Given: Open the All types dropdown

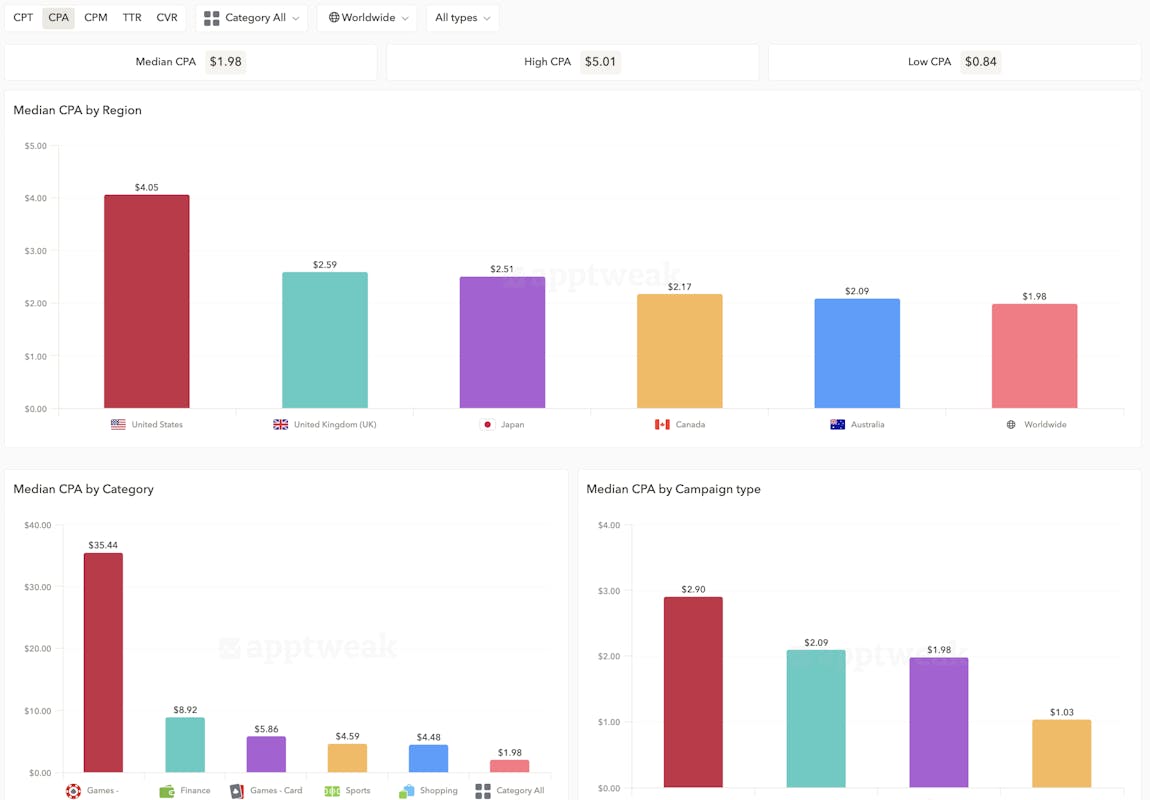Looking at the screenshot, I should (x=462, y=18).
